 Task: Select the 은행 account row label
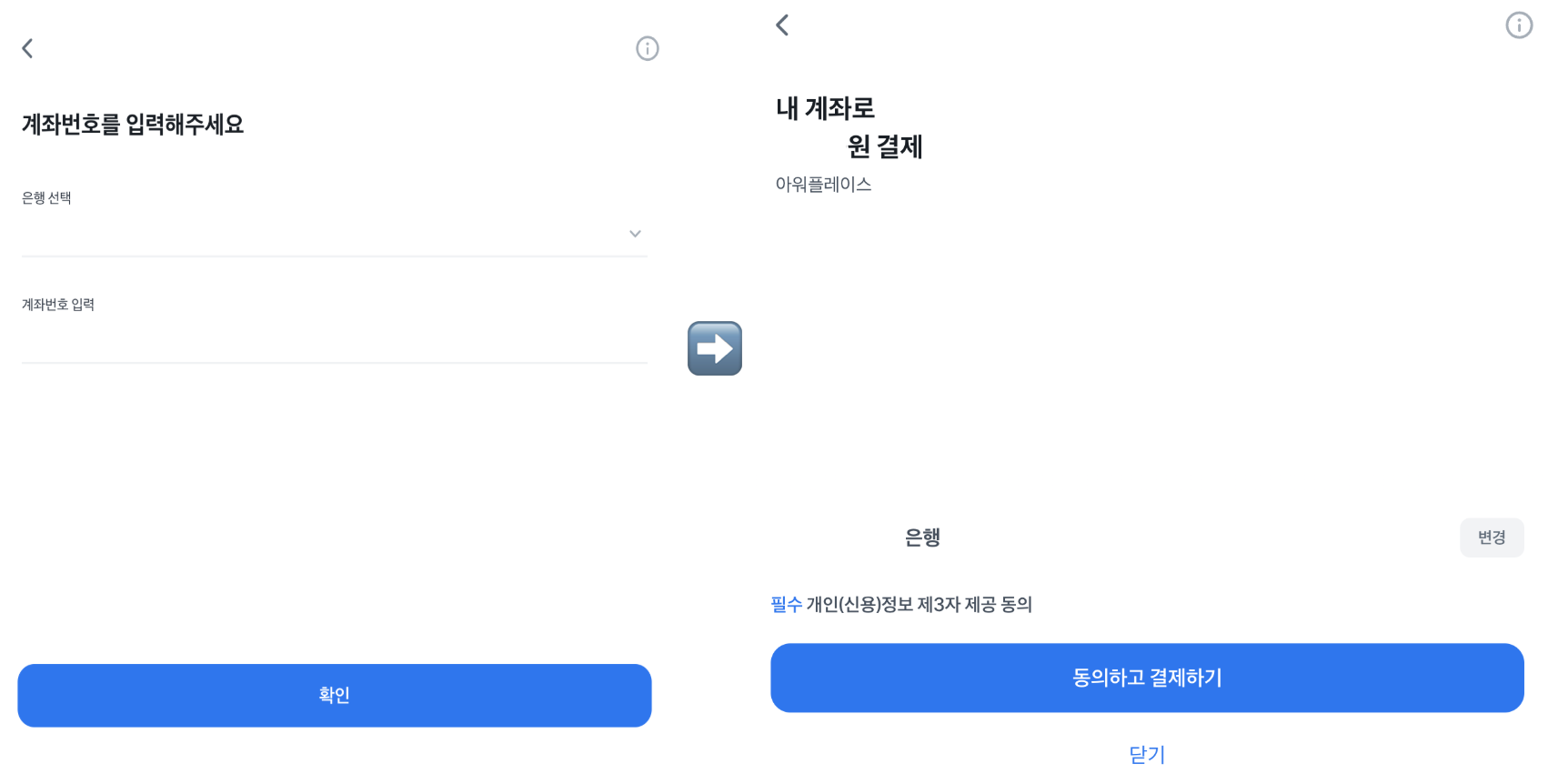coord(922,538)
